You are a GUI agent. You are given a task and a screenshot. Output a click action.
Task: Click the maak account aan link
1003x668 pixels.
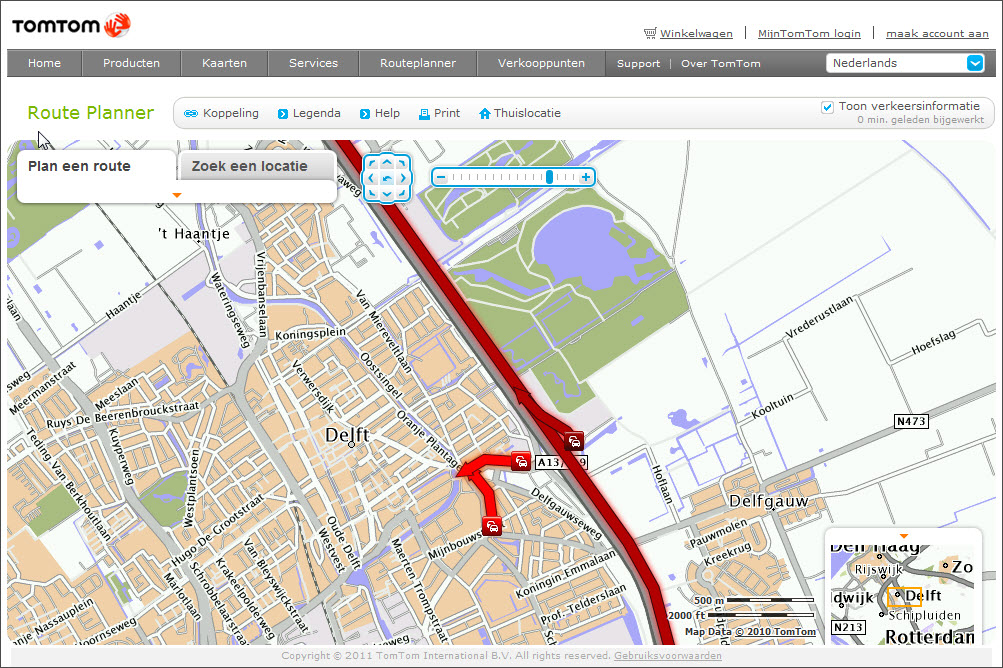936,33
